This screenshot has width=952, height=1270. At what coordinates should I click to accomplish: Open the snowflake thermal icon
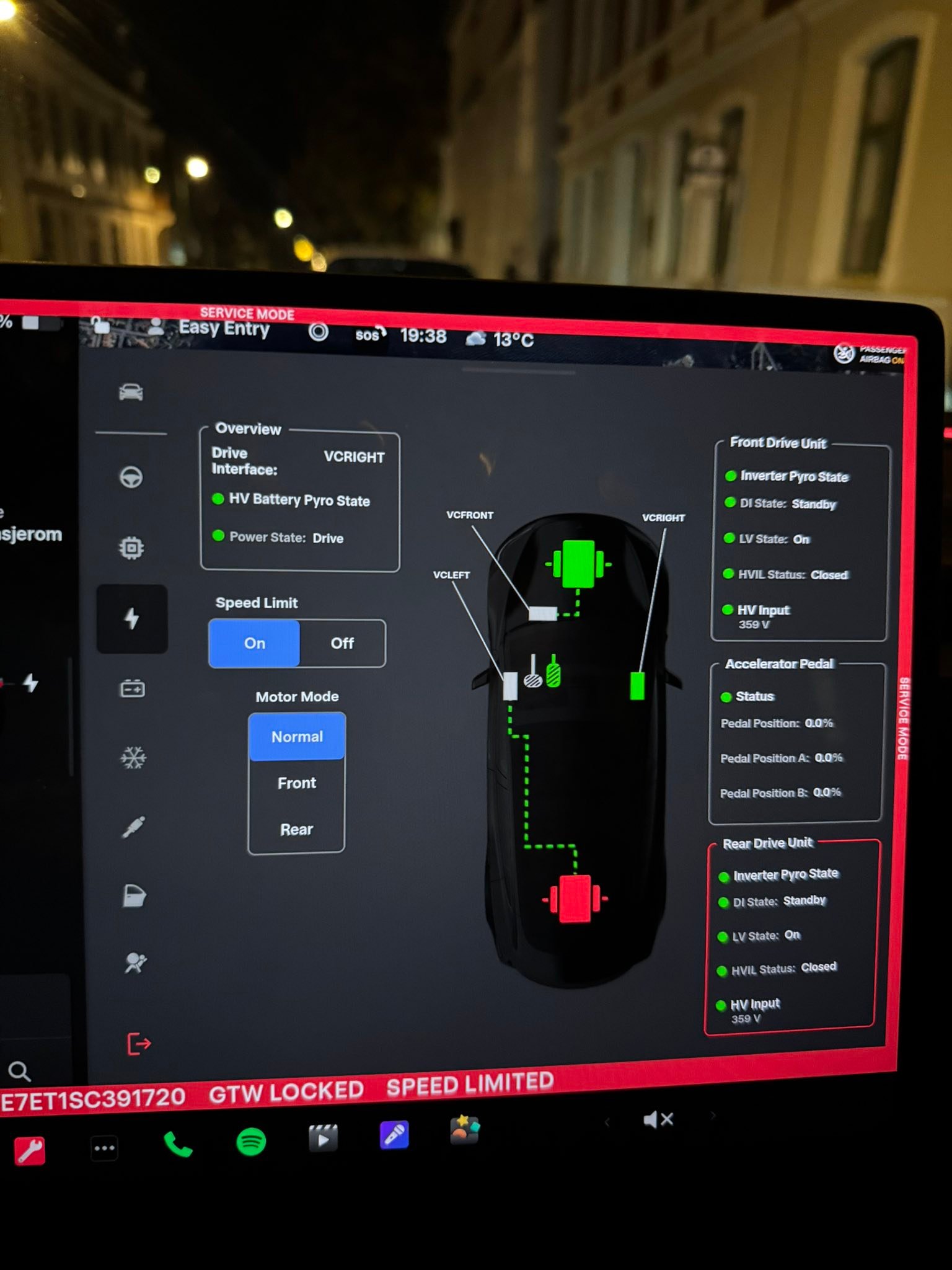[x=133, y=757]
